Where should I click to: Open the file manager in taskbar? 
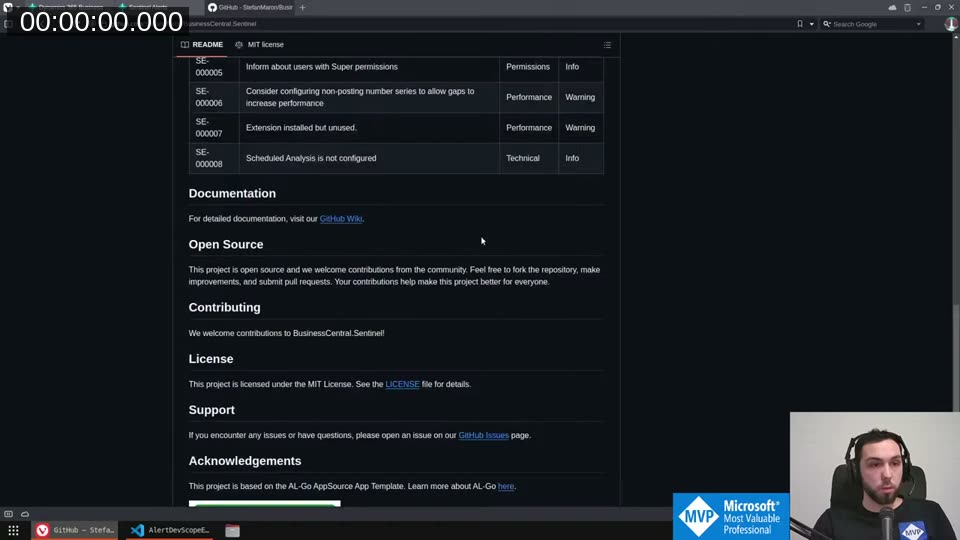pyautogui.click(x=232, y=530)
